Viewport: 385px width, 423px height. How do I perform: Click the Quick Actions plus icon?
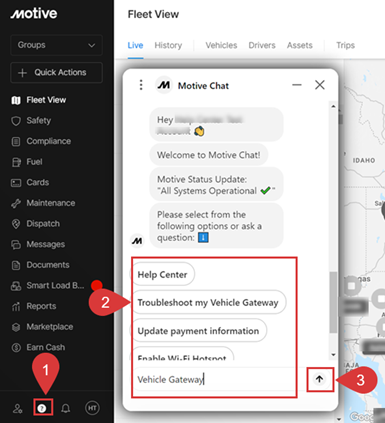(22, 73)
